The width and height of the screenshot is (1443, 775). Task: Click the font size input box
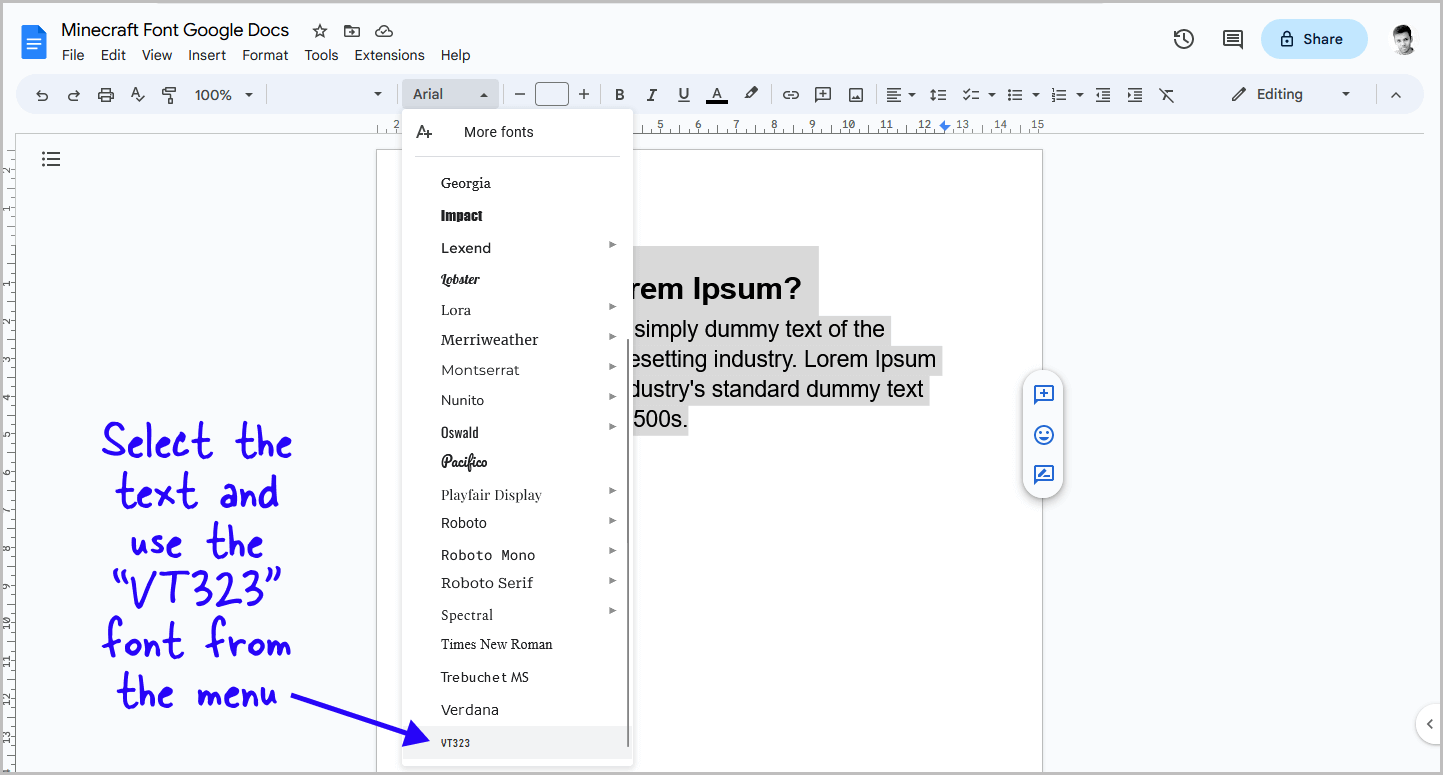(552, 94)
